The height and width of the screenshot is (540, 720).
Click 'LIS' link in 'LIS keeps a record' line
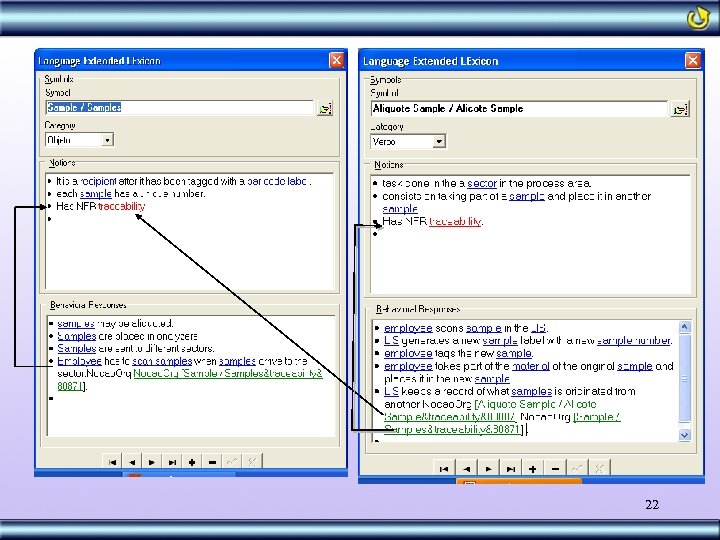click(391, 391)
